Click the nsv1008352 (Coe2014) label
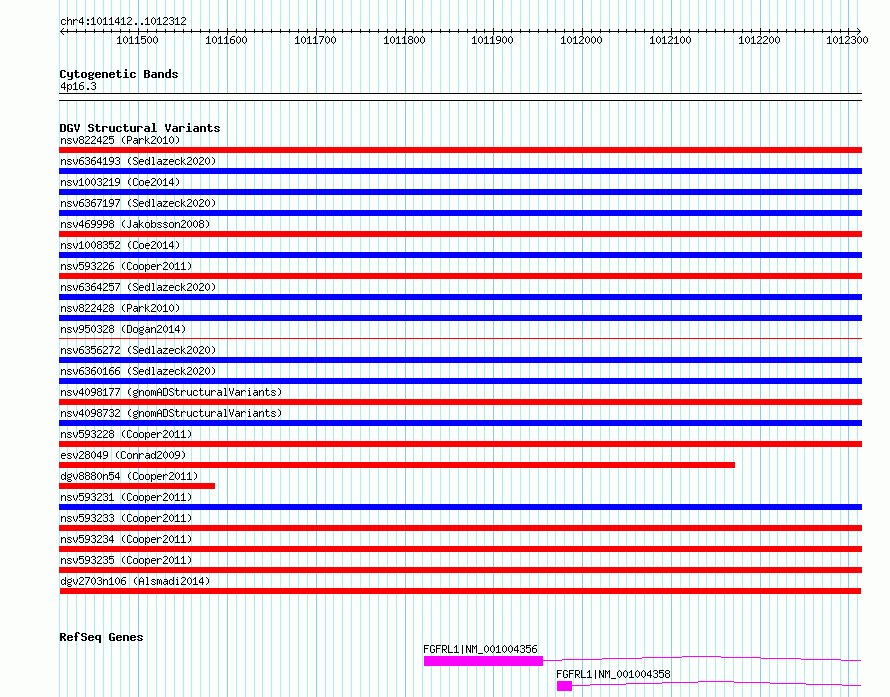The height and width of the screenshot is (697, 890). click(120, 245)
